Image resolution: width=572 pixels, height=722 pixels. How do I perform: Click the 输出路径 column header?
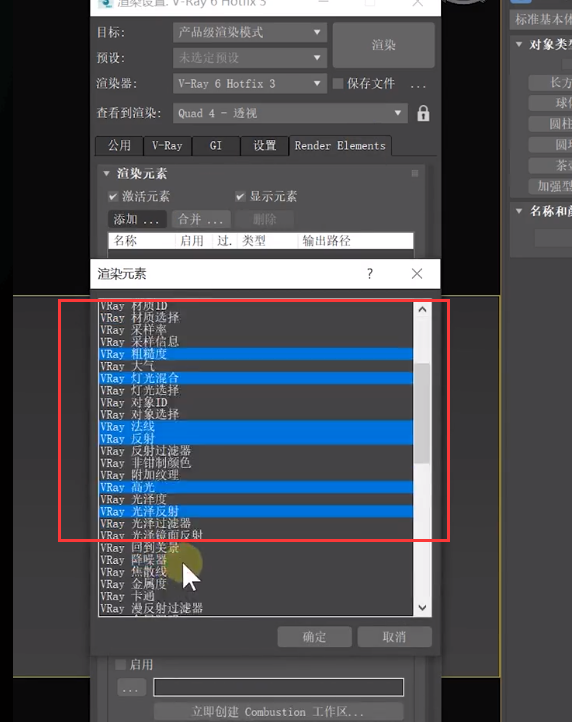click(356, 241)
